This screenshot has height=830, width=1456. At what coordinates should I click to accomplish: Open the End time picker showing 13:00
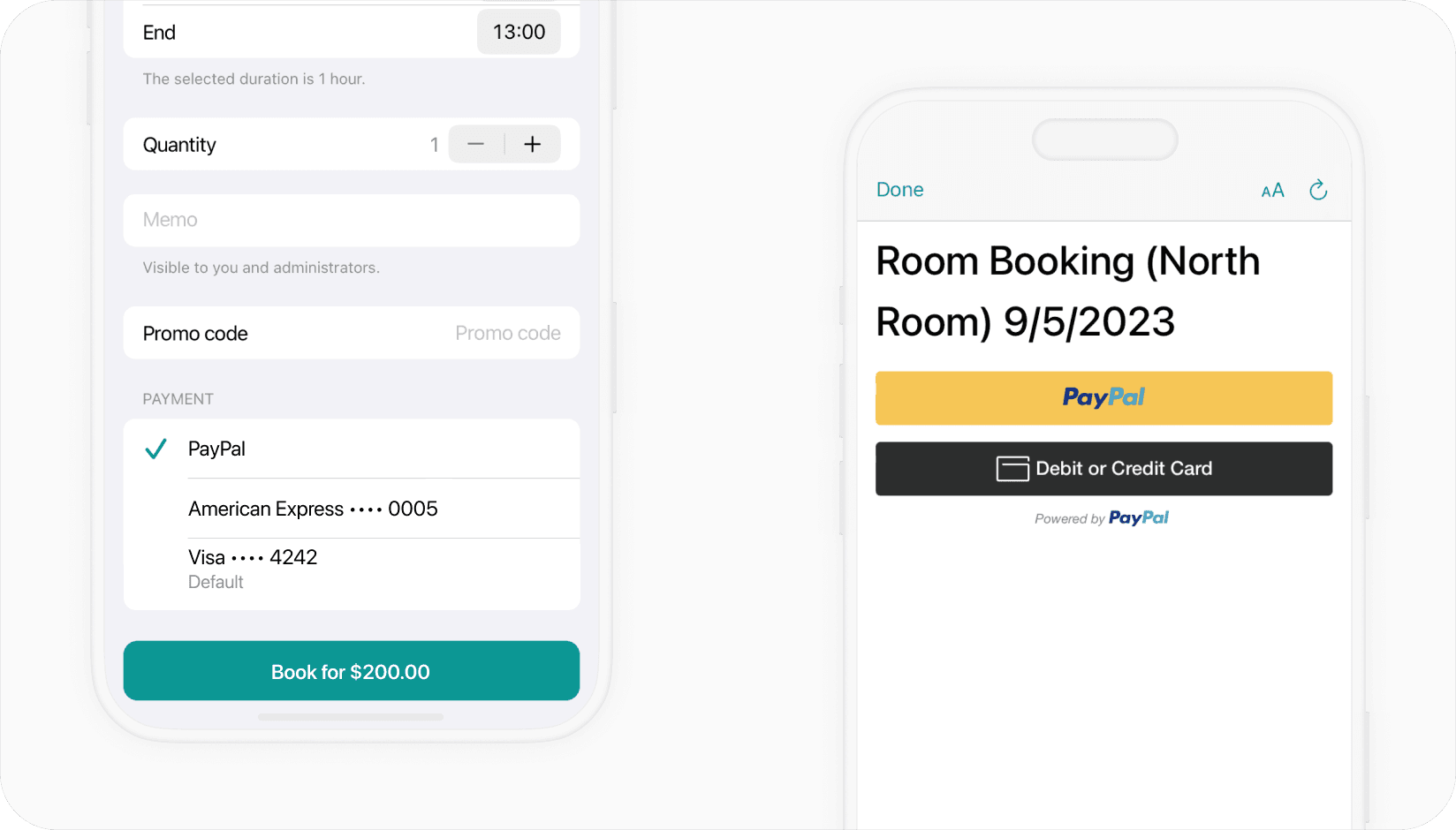click(519, 32)
